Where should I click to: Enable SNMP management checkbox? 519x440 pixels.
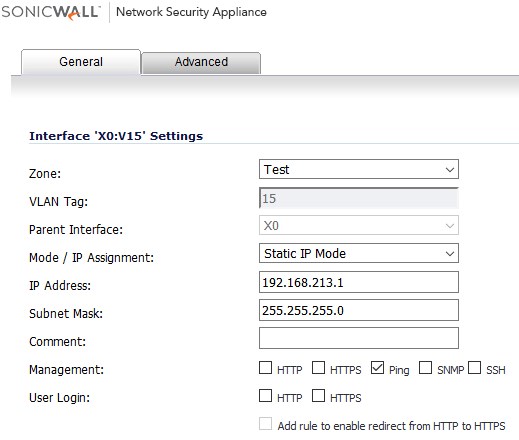pyautogui.click(x=425, y=368)
